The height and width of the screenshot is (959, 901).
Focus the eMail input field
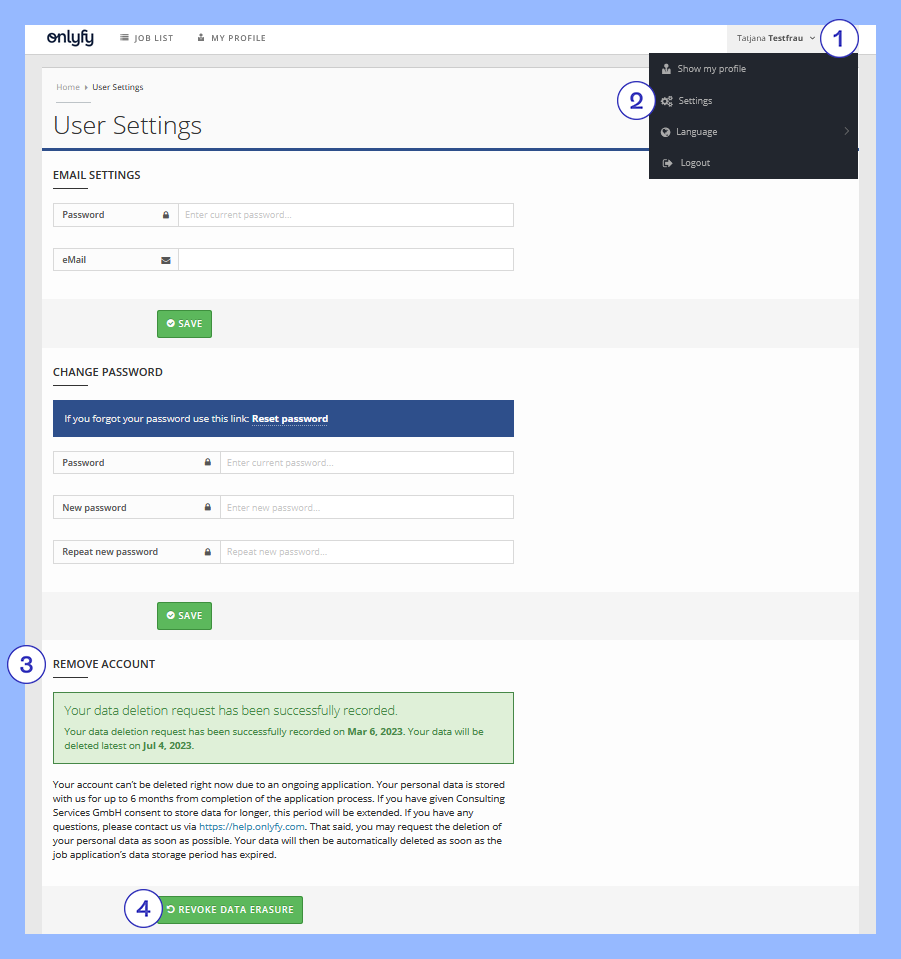pyautogui.click(x=345, y=260)
